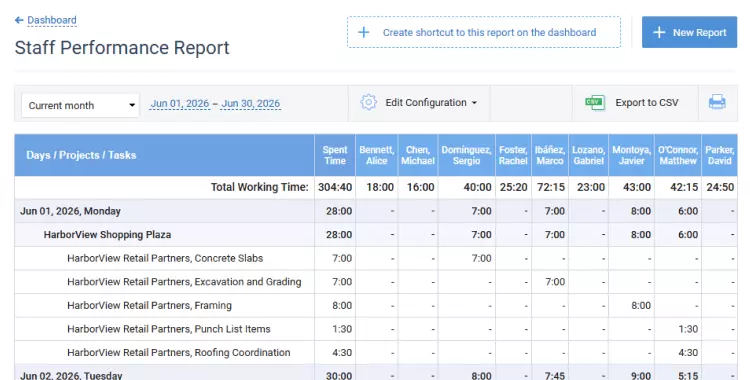The width and height of the screenshot is (750, 380).
Task: Click the Spent Time column header
Action: click(x=335, y=155)
